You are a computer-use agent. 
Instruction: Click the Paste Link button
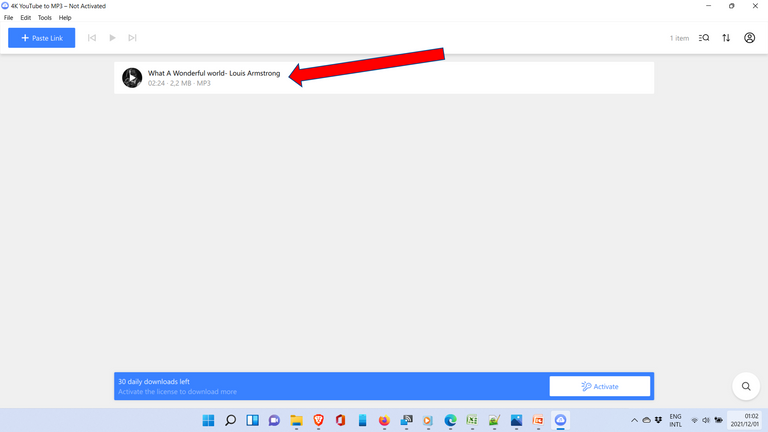coord(42,38)
